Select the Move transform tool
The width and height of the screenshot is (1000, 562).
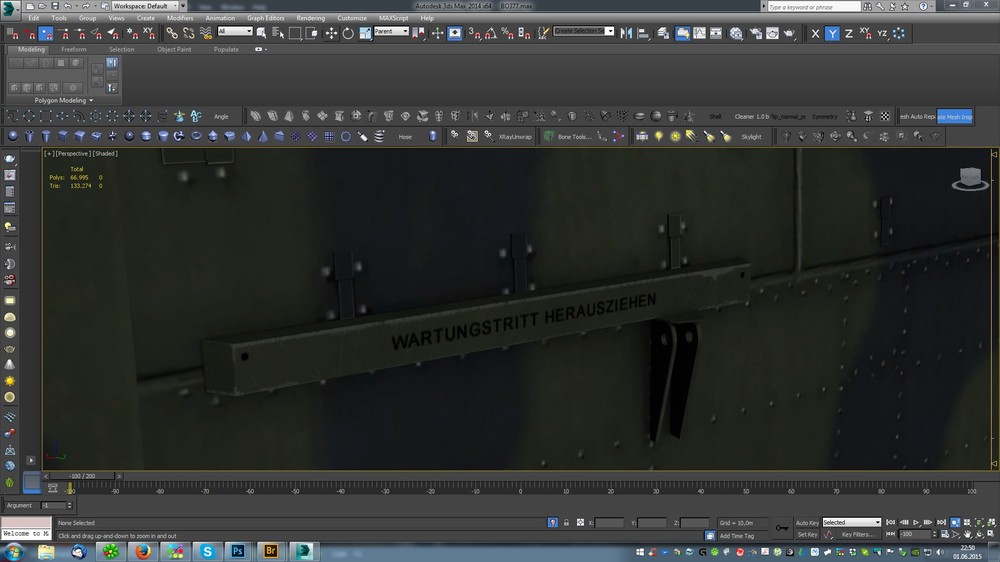331,33
